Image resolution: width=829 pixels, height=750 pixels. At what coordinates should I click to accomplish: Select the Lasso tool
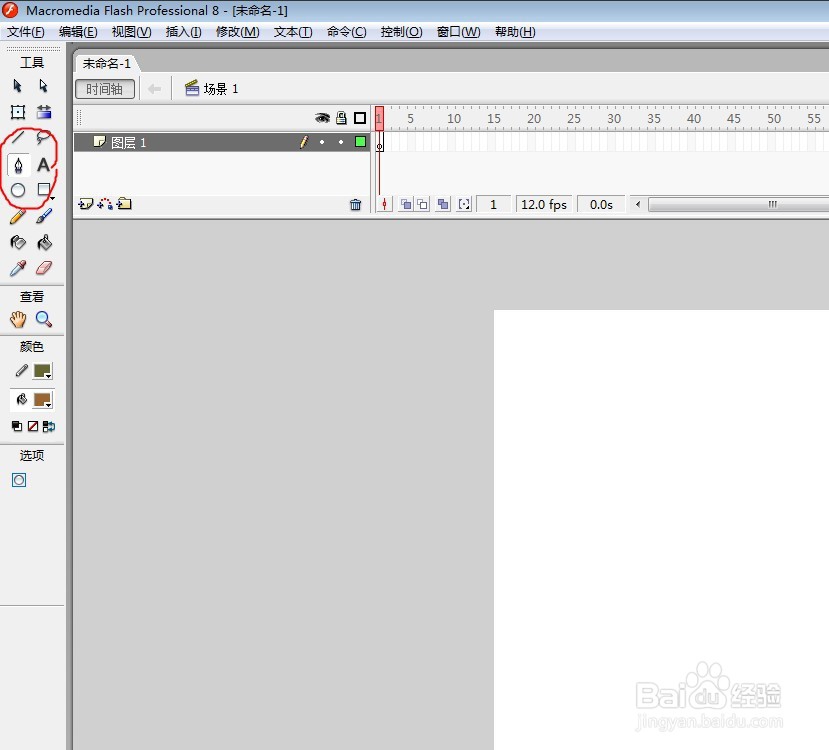pos(43,138)
